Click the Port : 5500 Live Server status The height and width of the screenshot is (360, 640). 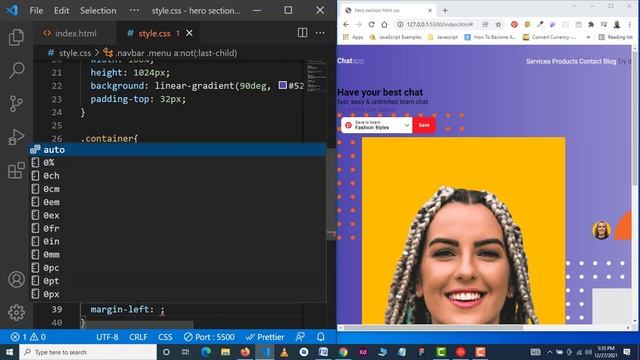[x=209, y=337]
